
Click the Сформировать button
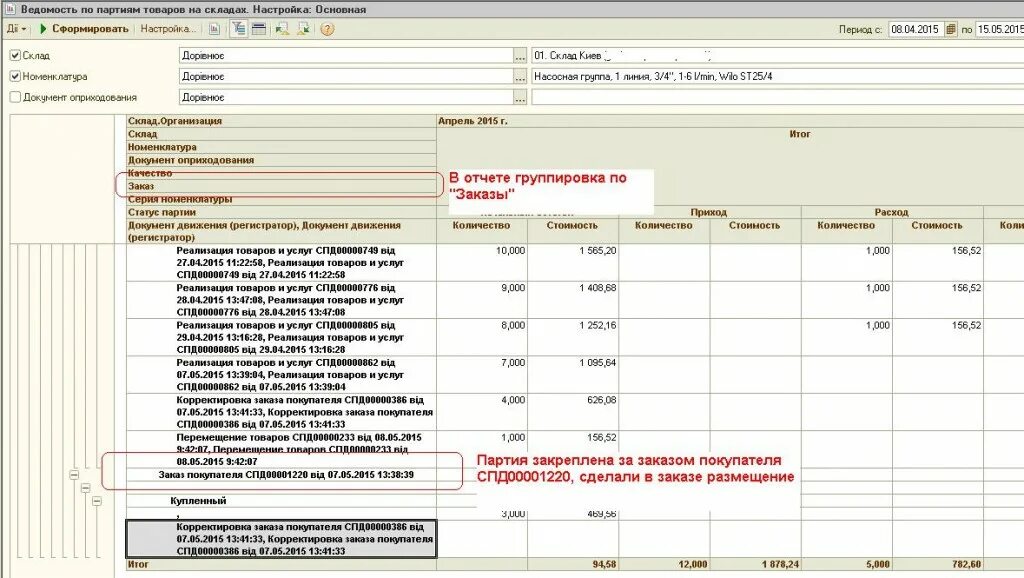click(84, 29)
